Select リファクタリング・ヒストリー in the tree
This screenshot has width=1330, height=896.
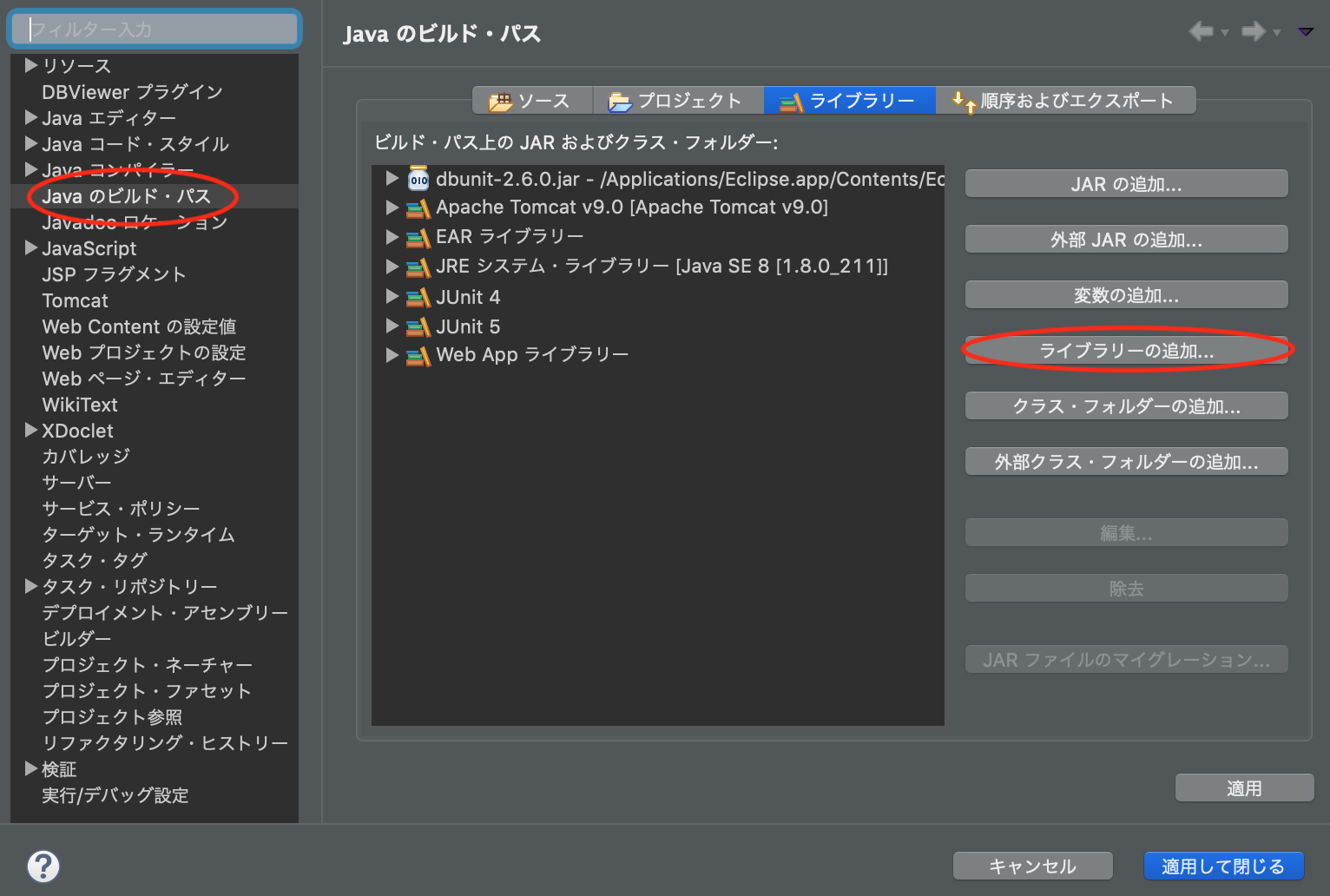point(165,743)
